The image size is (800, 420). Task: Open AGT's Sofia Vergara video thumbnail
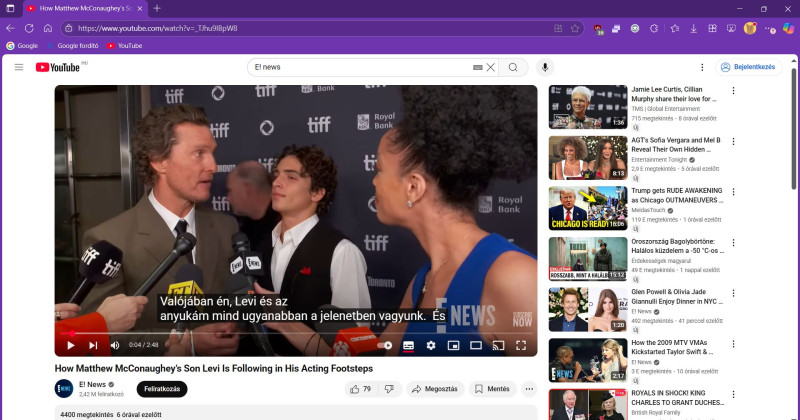(x=588, y=158)
